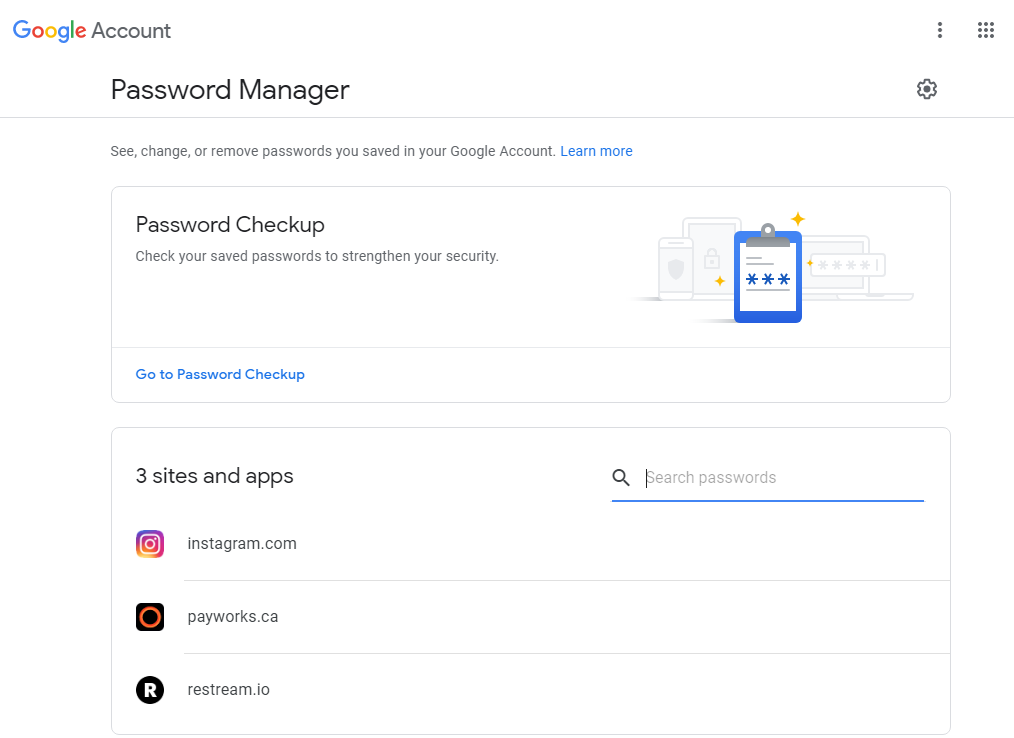Click the Google Account logo
This screenshot has width=1014, height=738.
[92, 30]
